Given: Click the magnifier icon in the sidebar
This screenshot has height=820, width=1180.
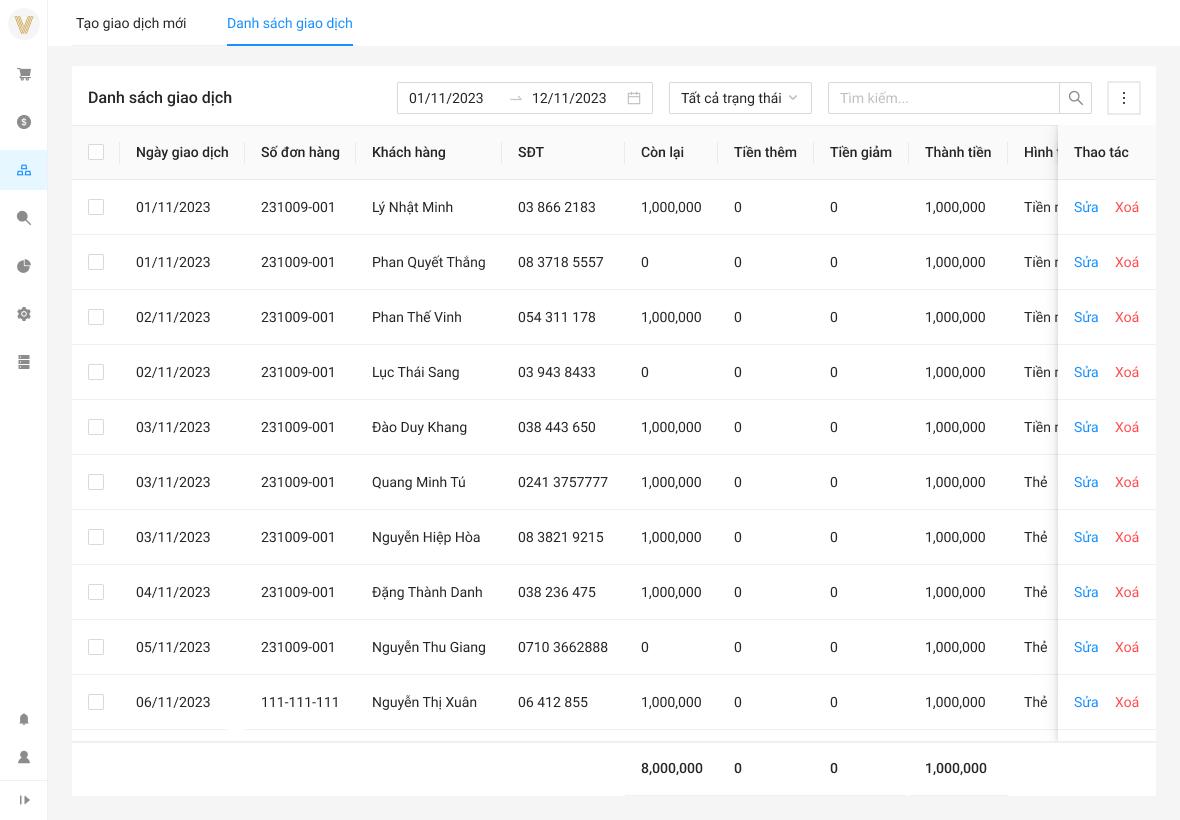Looking at the screenshot, I should point(24,218).
